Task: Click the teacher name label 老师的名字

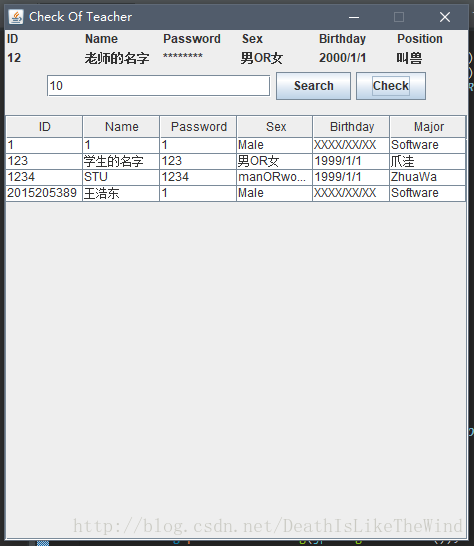Action: click(x=117, y=58)
